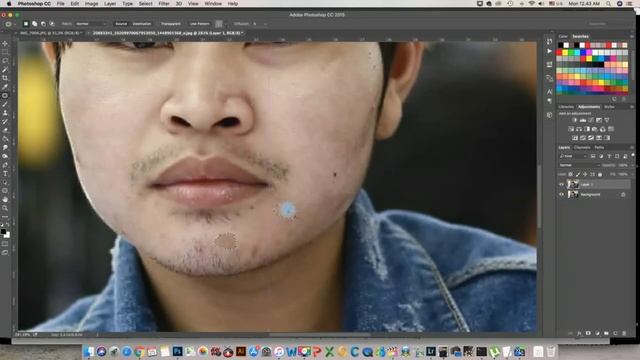
Task: Choose Source patch mode
Action: pos(121,24)
